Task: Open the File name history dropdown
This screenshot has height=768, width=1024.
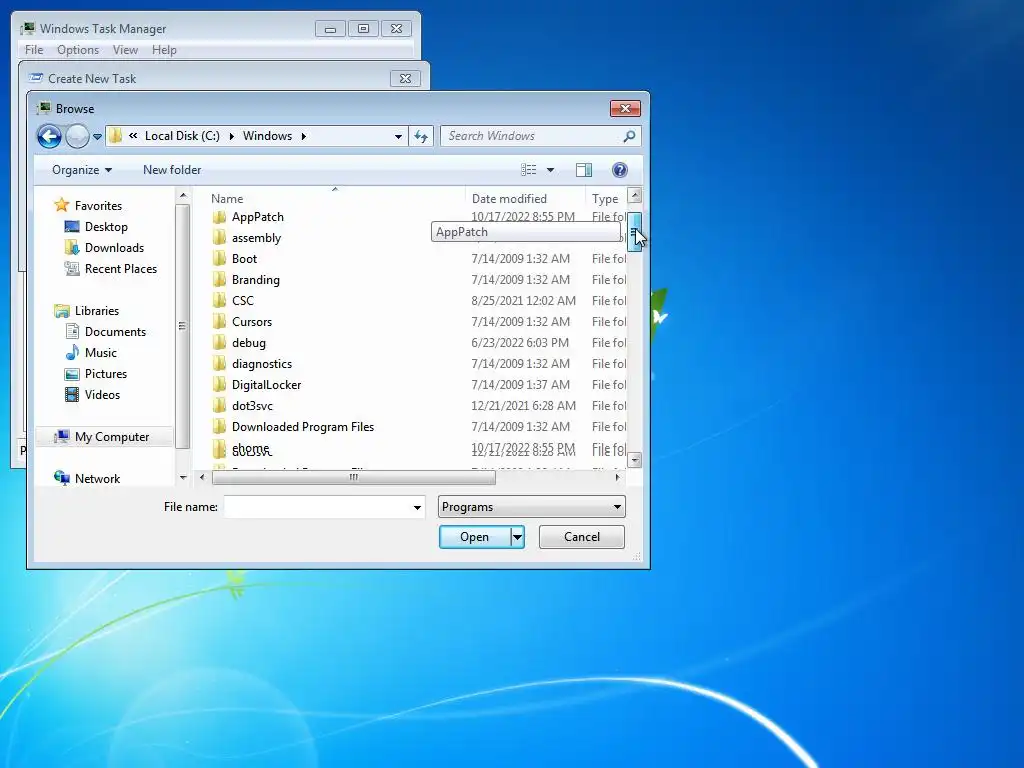Action: [x=417, y=507]
